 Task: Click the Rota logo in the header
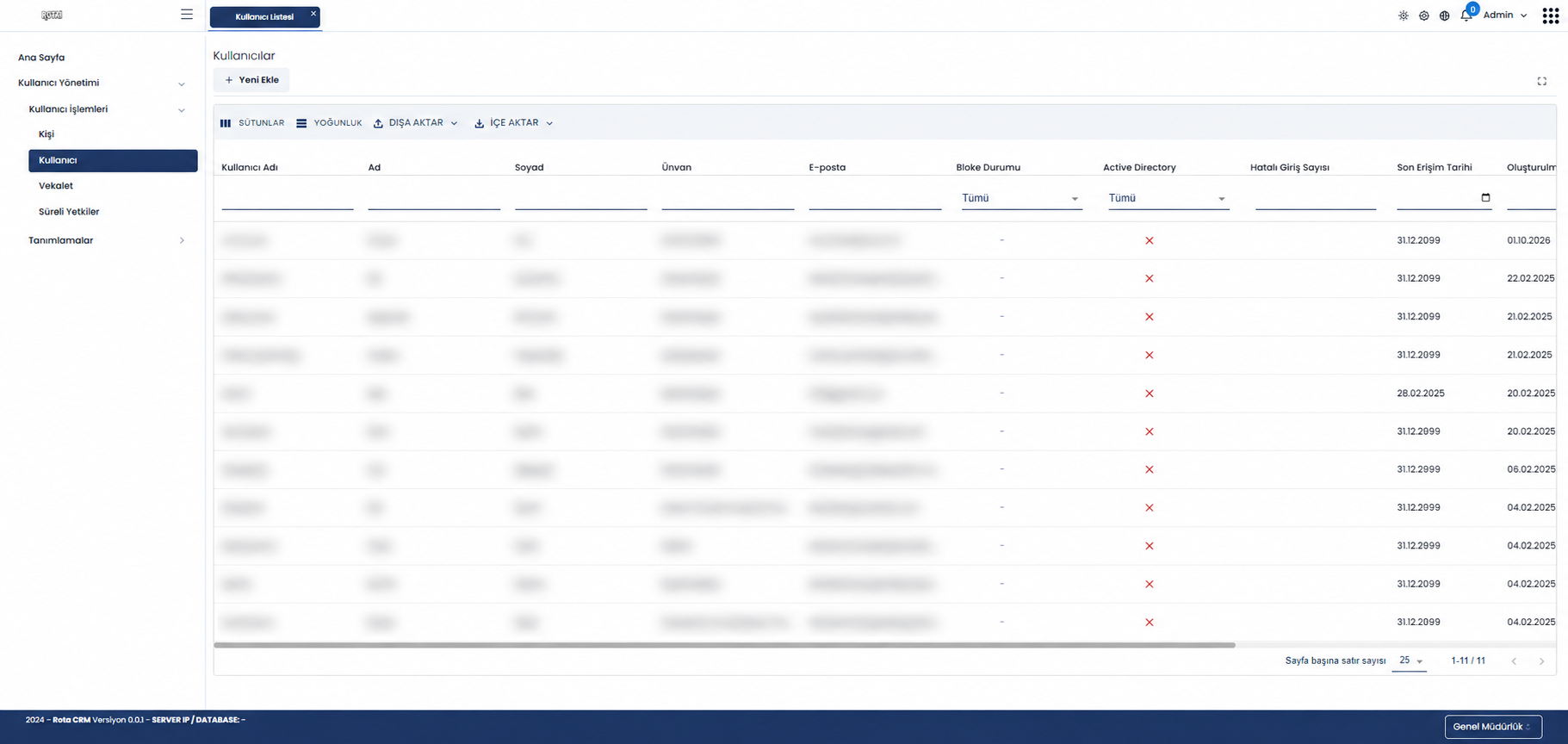[x=52, y=15]
